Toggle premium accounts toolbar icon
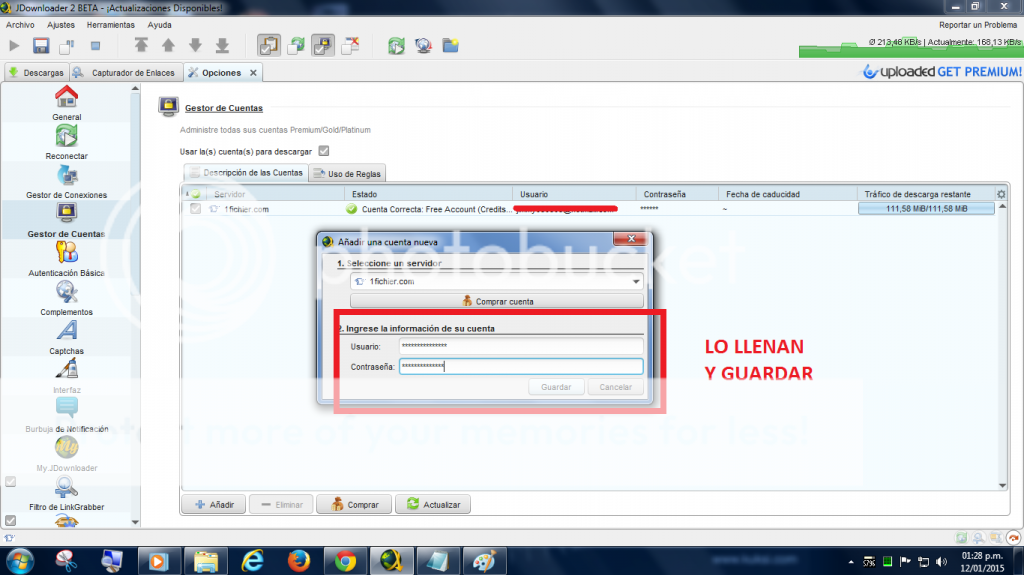 coord(323,45)
